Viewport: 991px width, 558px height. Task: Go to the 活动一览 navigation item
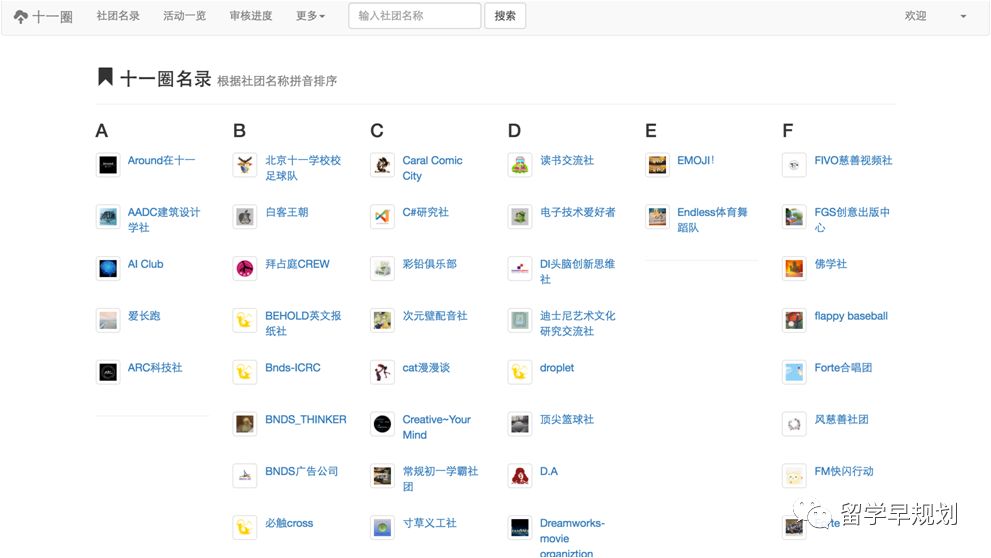(x=185, y=16)
